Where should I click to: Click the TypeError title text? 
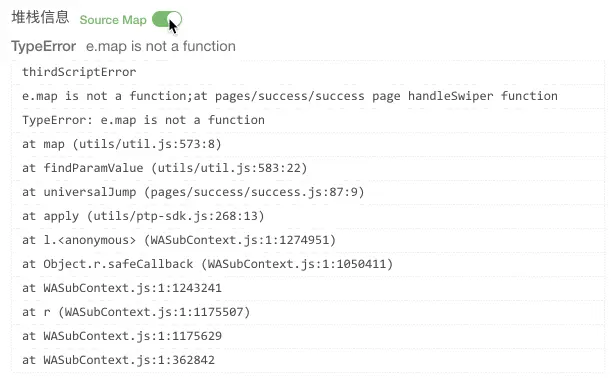[x=43, y=46]
